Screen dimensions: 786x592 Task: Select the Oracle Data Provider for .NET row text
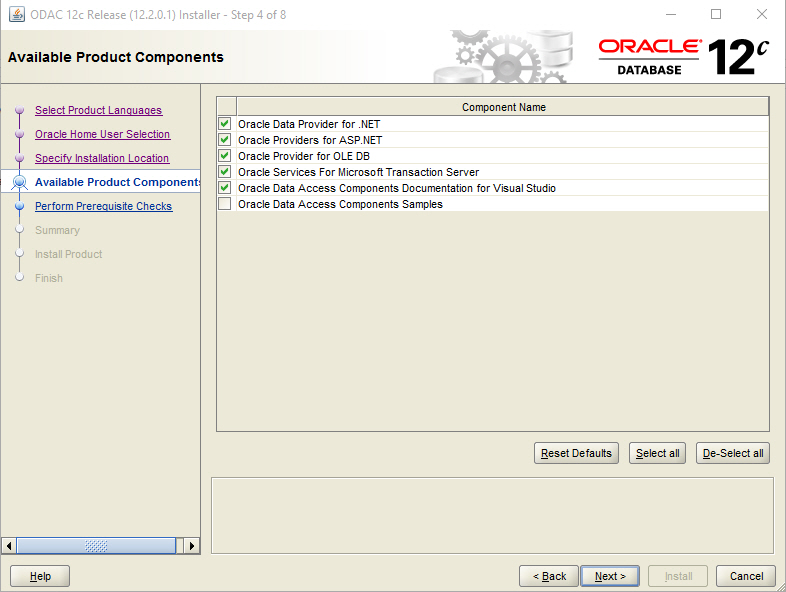coord(309,124)
